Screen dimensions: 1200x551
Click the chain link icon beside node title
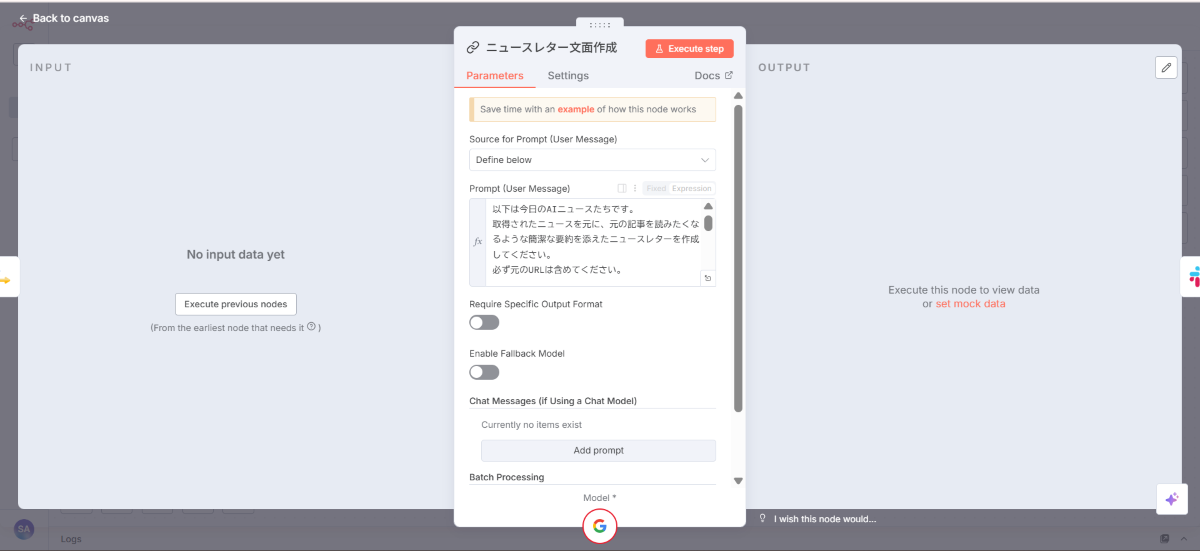pos(473,47)
